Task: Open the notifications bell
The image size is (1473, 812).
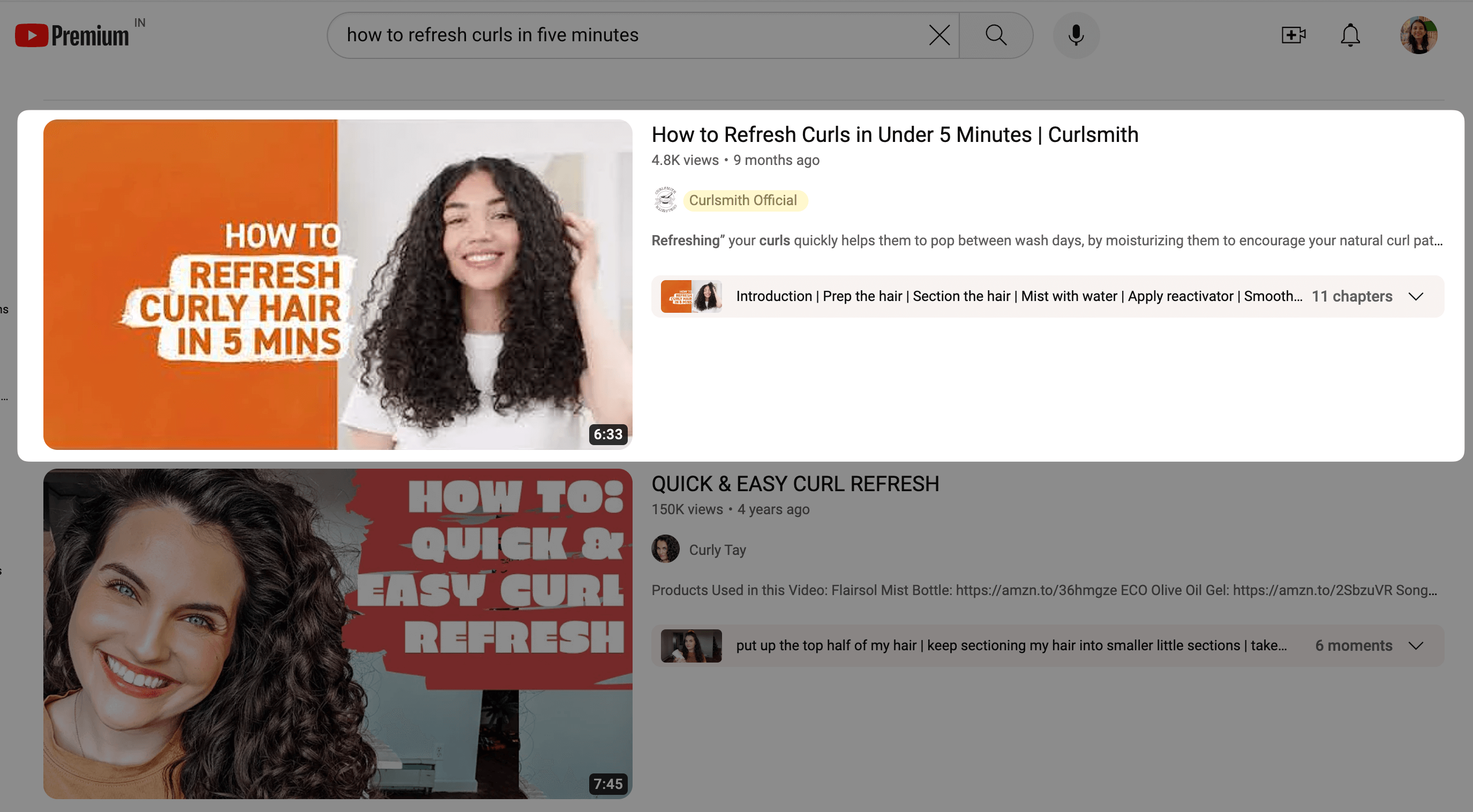Action: [x=1350, y=35]
